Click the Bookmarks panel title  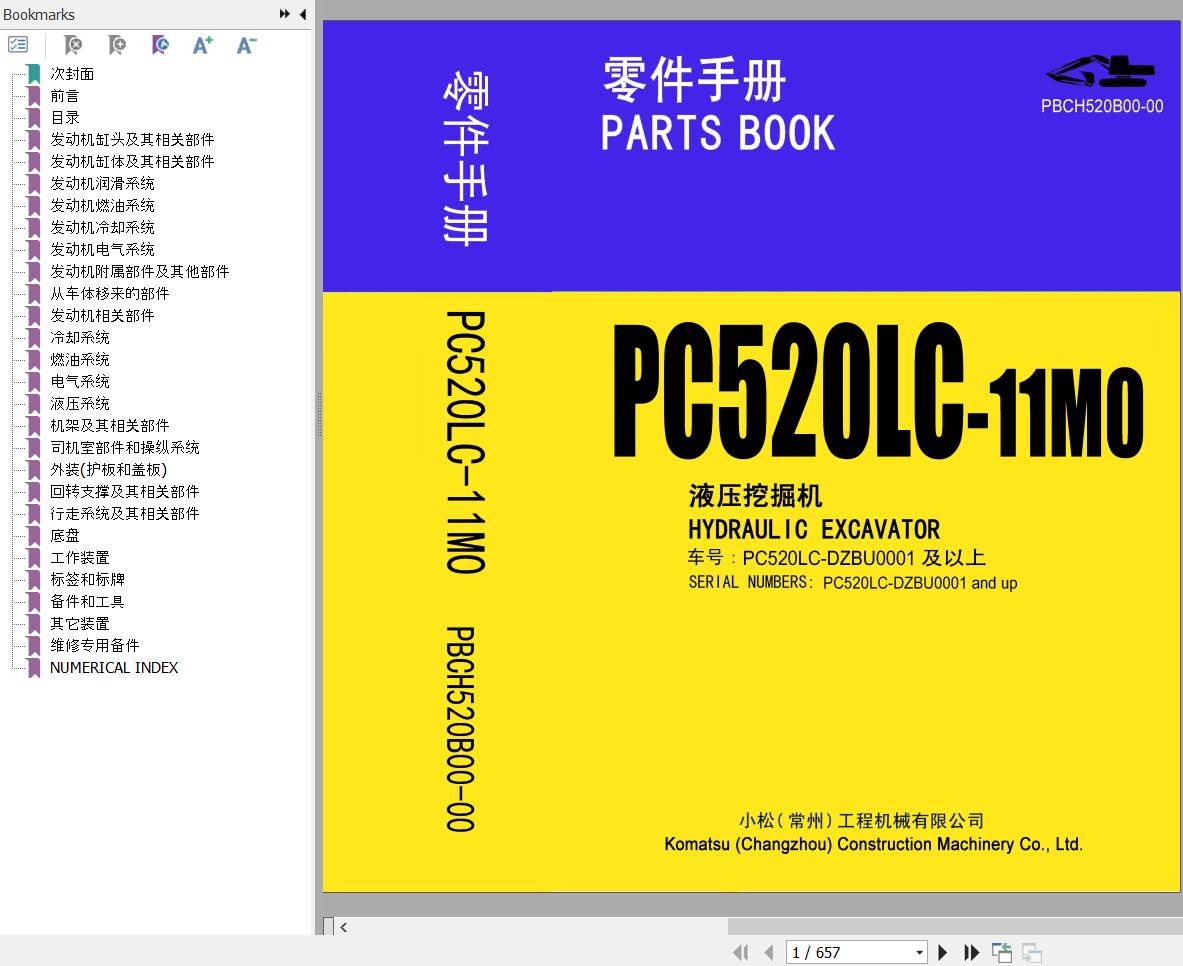pos(38,14)
